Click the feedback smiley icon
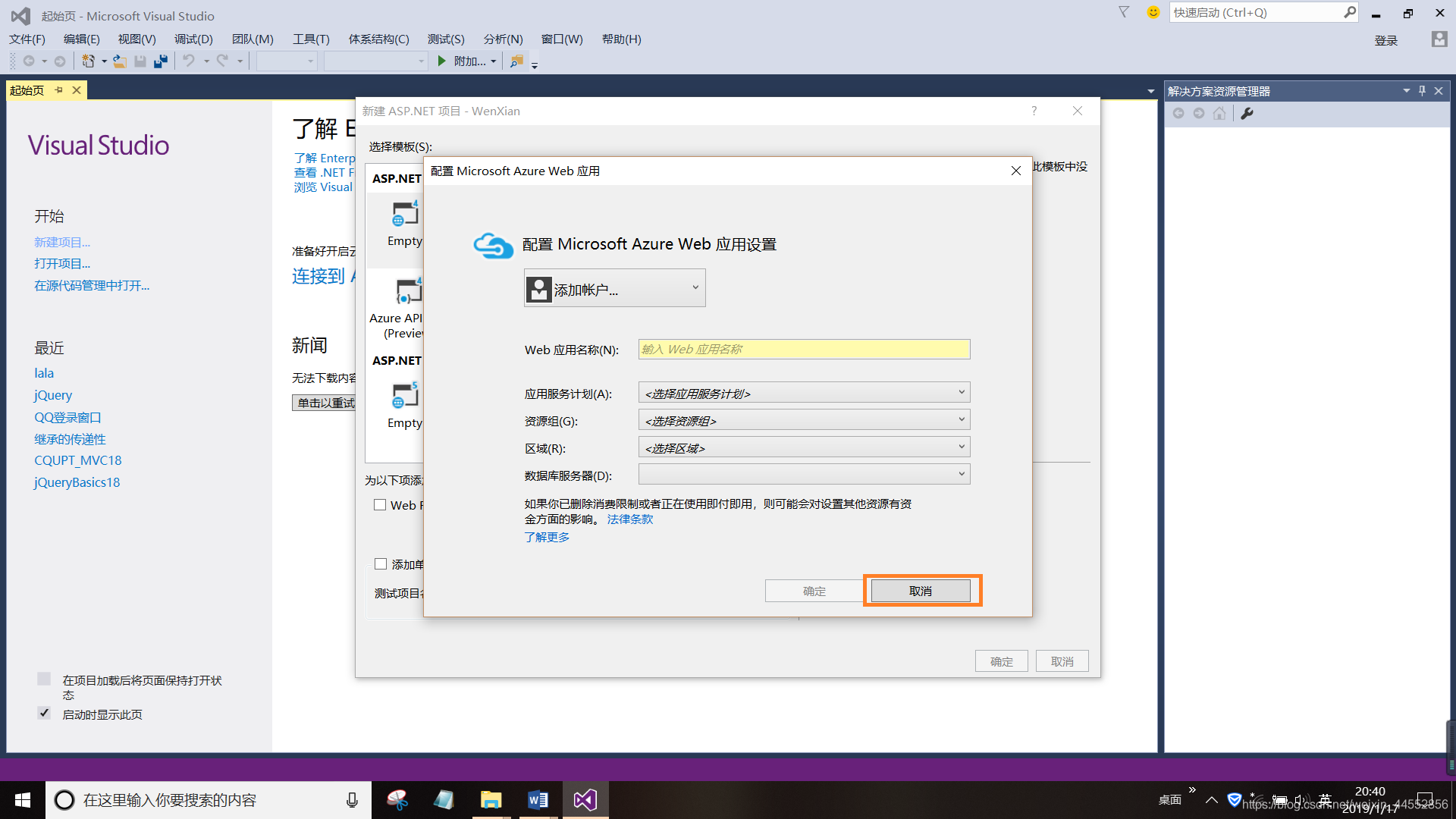The height and width of the screenshot is (819, 1456). click(x=1153, y=12)
